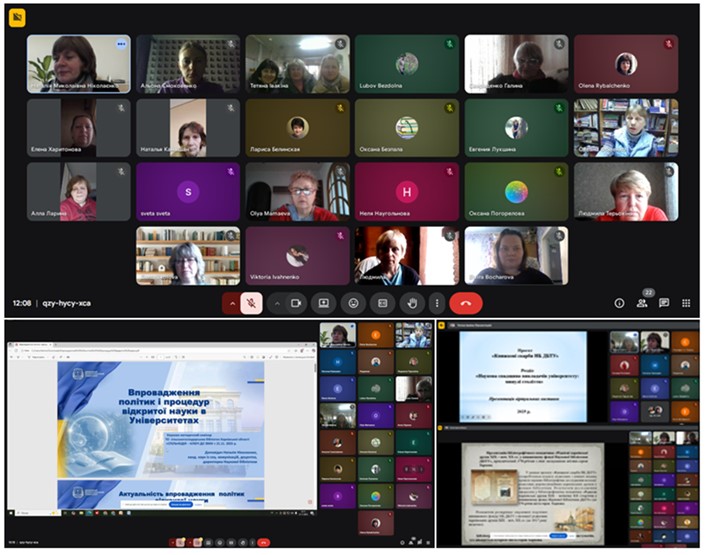Open tile options on first participant's video
The height and width of the screenshot is (555, 705).
[122, 44]
